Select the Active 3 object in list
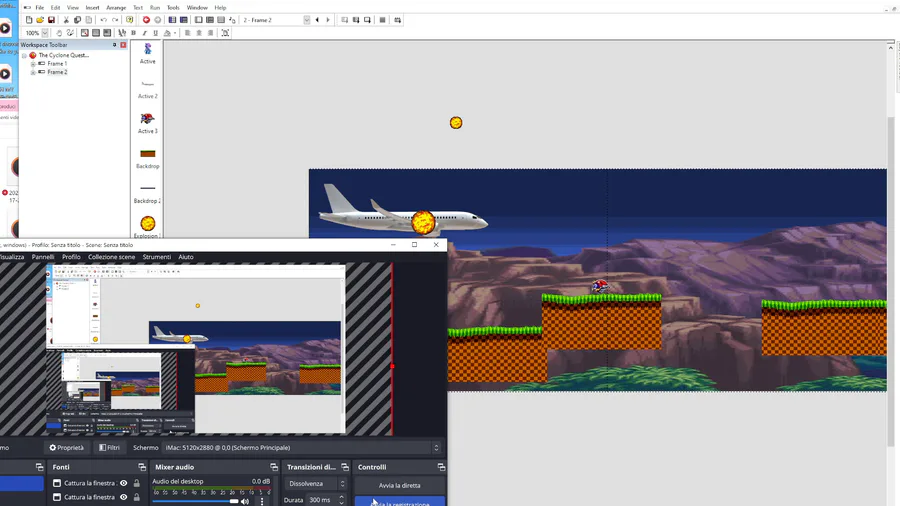Screen dimensions: 900x506 (x=148, y=123)
